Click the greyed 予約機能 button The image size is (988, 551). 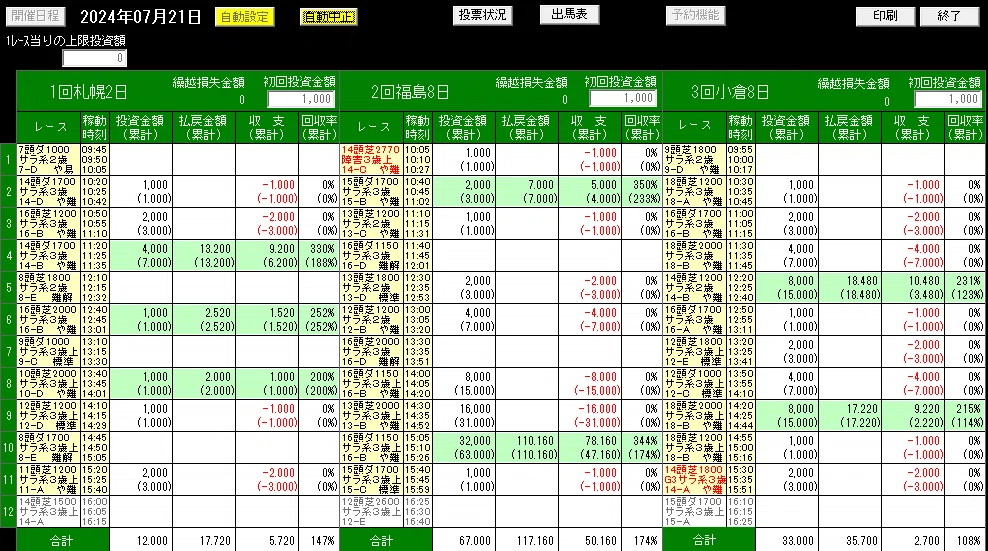pyautogui.click(x=695, y=15)
